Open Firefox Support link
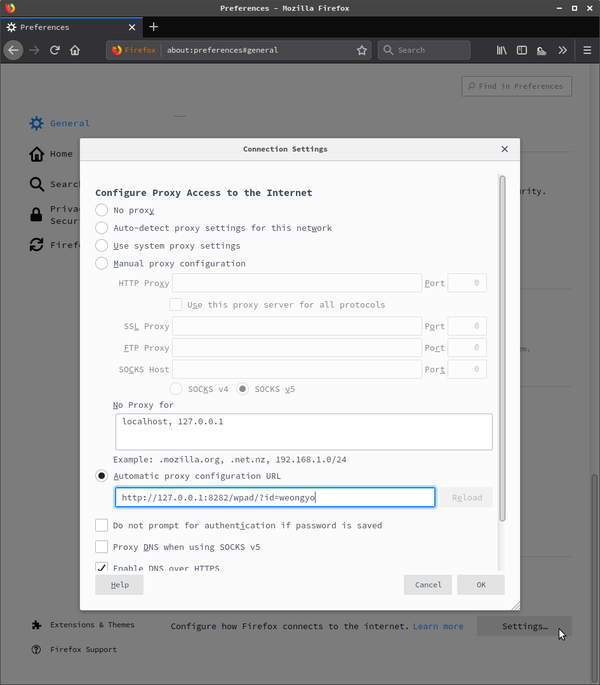This screenshot has height=685, width=600. tap(74, 650)
